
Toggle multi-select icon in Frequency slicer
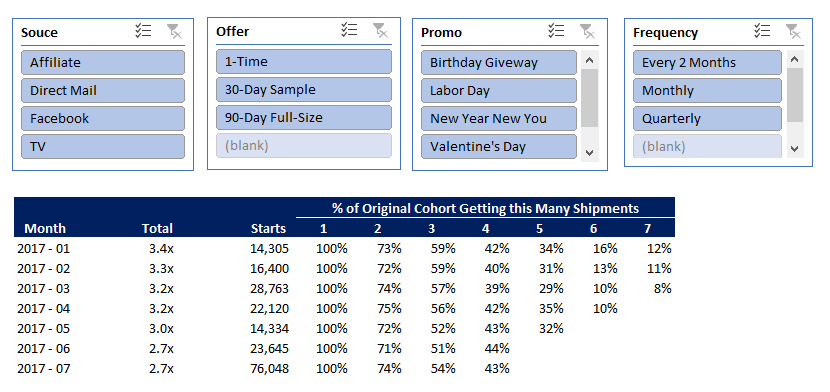click(762, 31)
